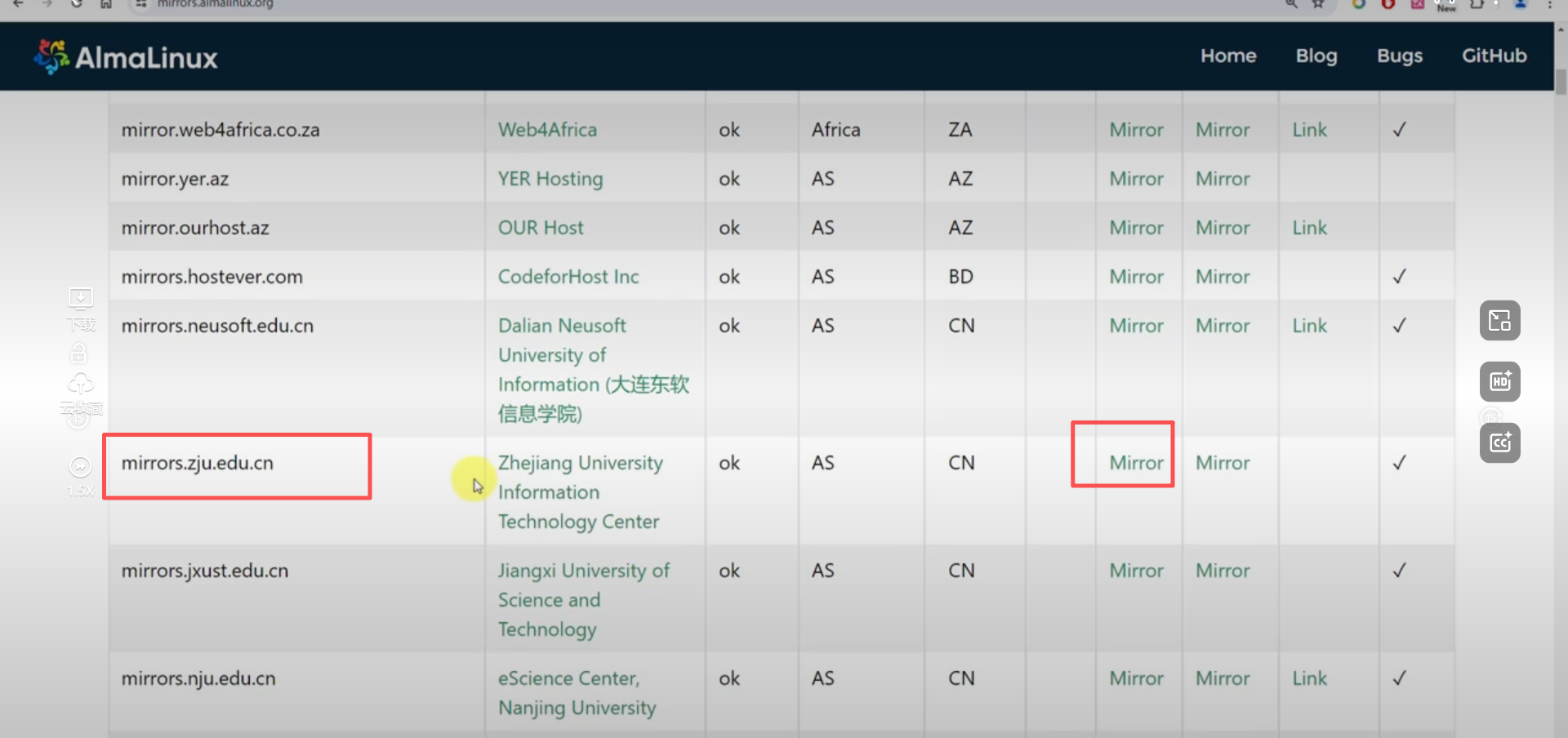Image resolution: width=1568 pixels, height=738 pixels.
Task: Click the 1.5X playback speed icon
Action: pos(80,467)
